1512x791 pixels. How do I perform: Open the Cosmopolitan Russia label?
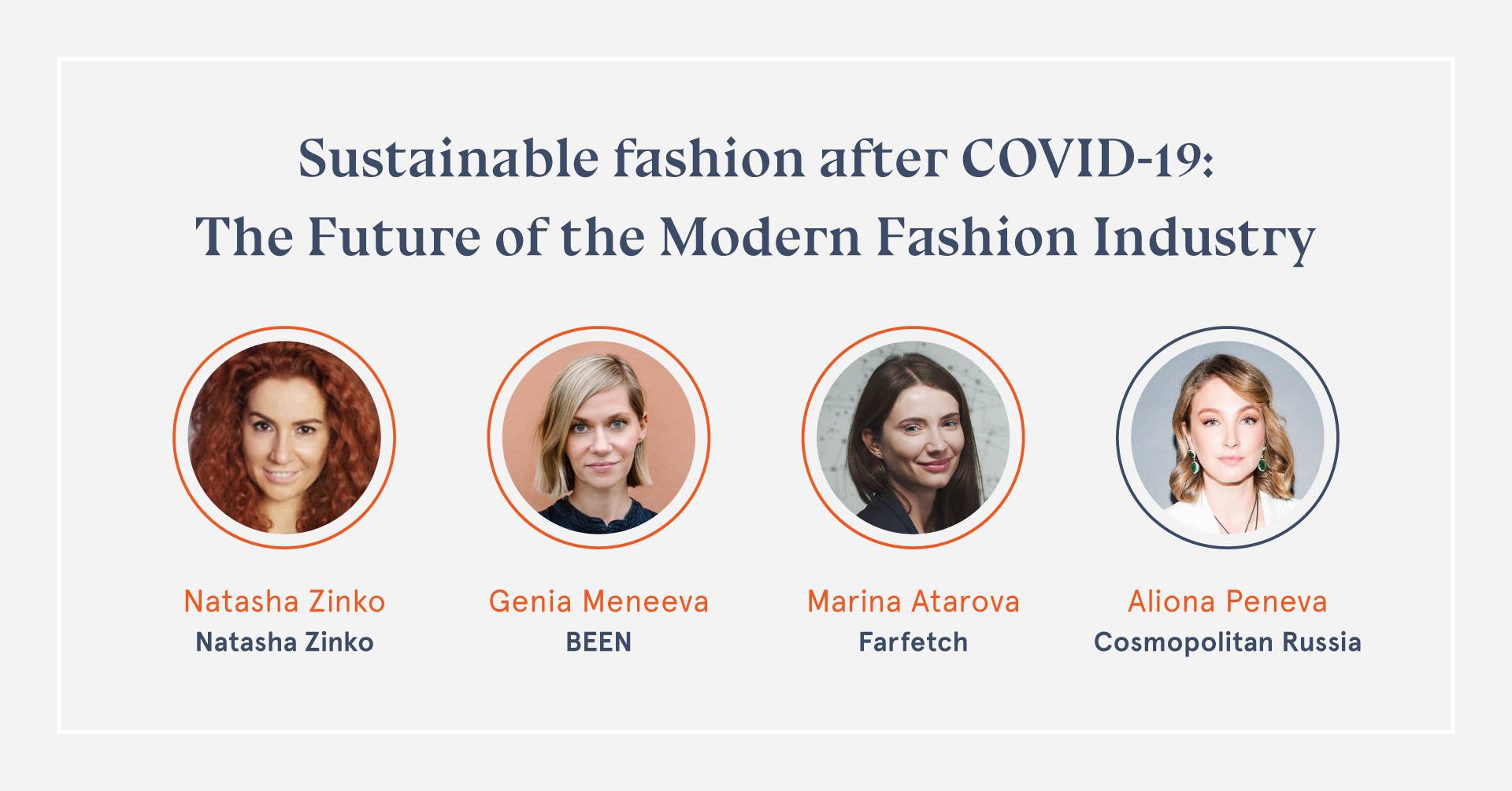tap(1227, 642)
